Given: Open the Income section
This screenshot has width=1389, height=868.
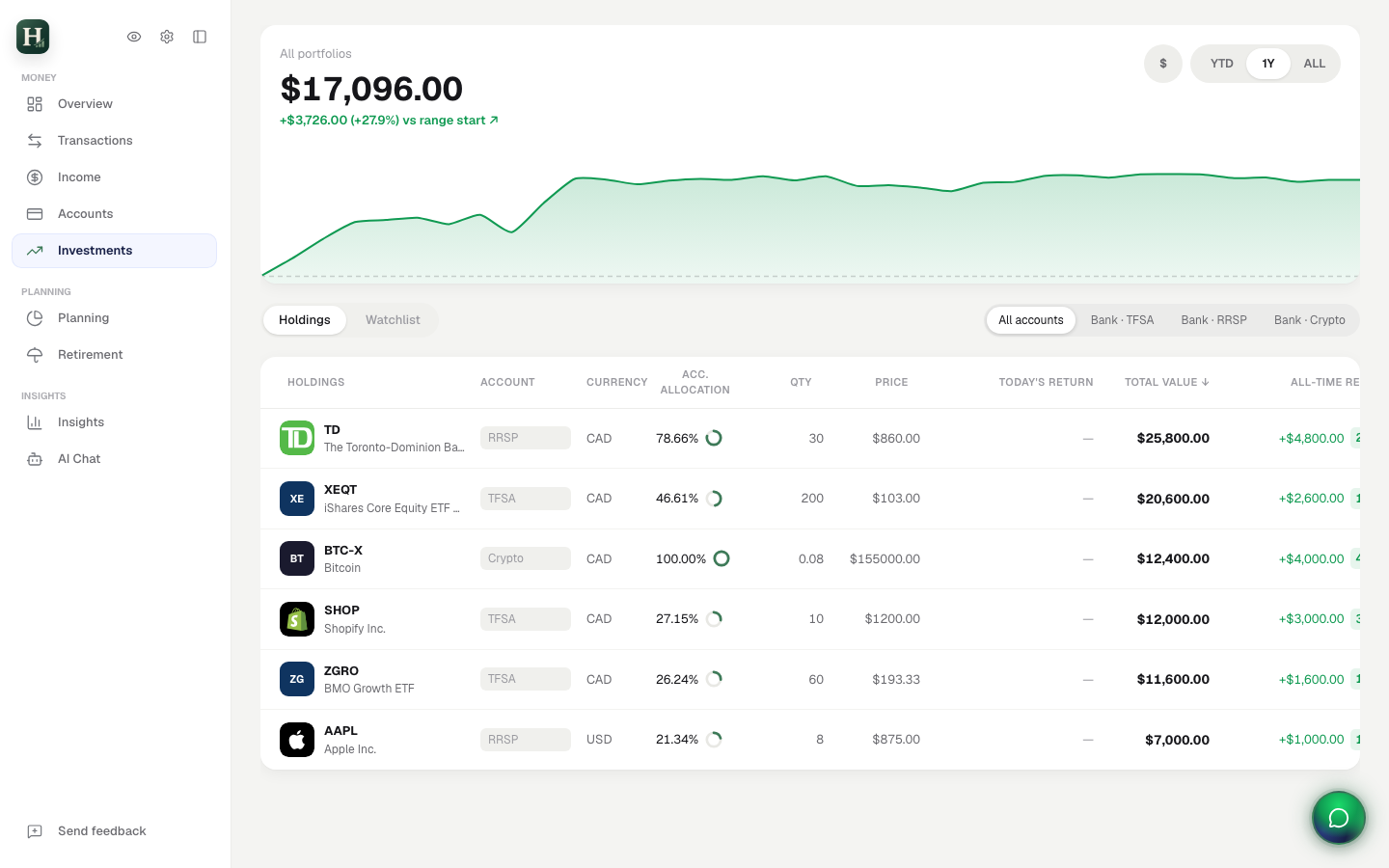Looking at the screenshot, I should tap(114, 177).
